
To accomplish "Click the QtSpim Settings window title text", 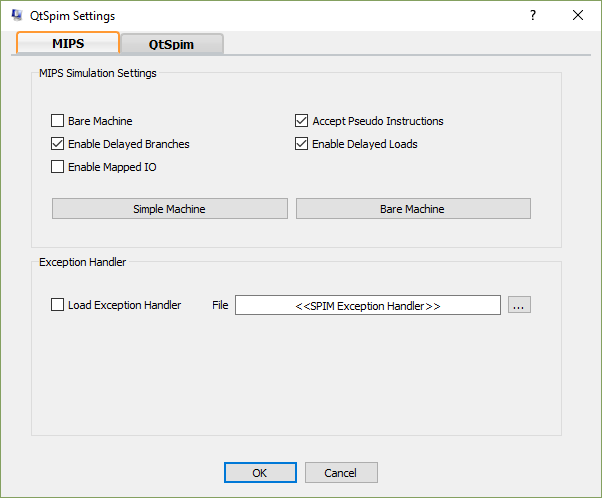I will [72, 16].
